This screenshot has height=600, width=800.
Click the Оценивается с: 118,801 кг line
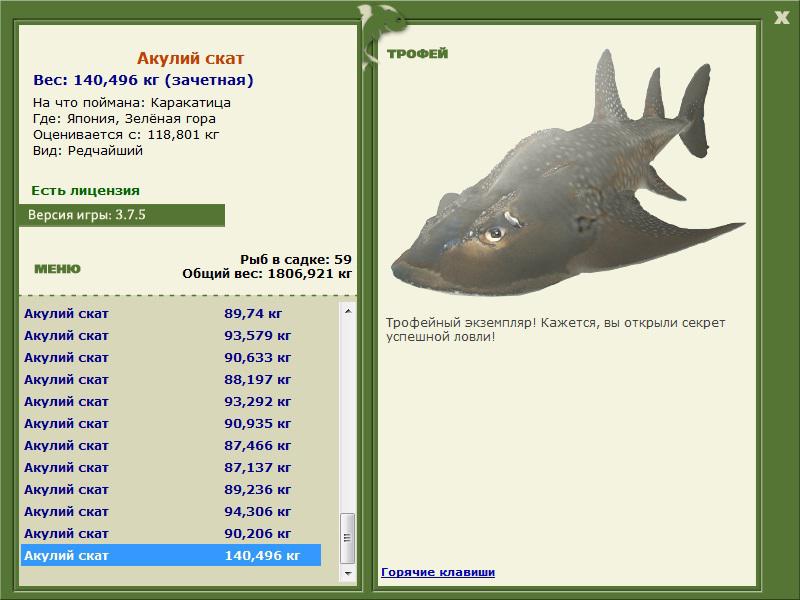pyautogui.click(x=126, y=135)
